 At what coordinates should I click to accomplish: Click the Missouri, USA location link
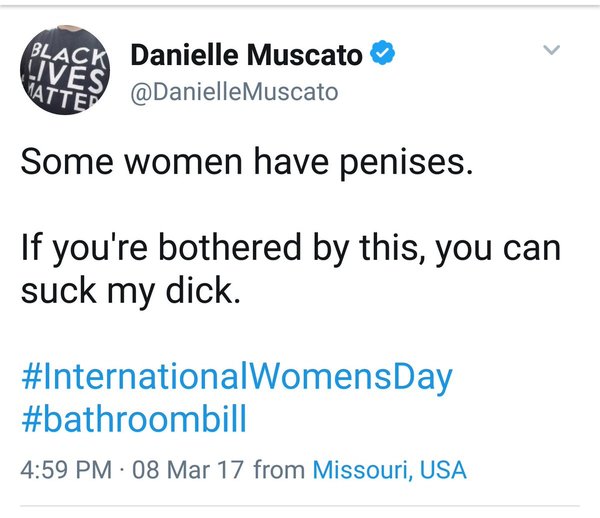tap(390, 469)
